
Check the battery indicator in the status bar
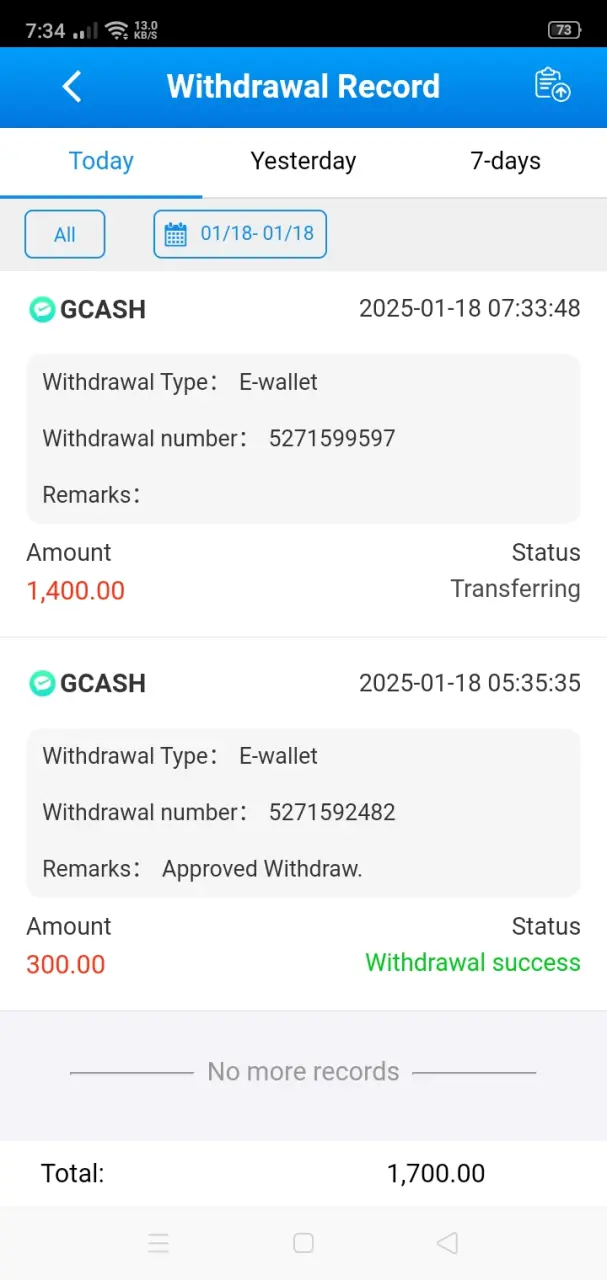coord(564,30)
